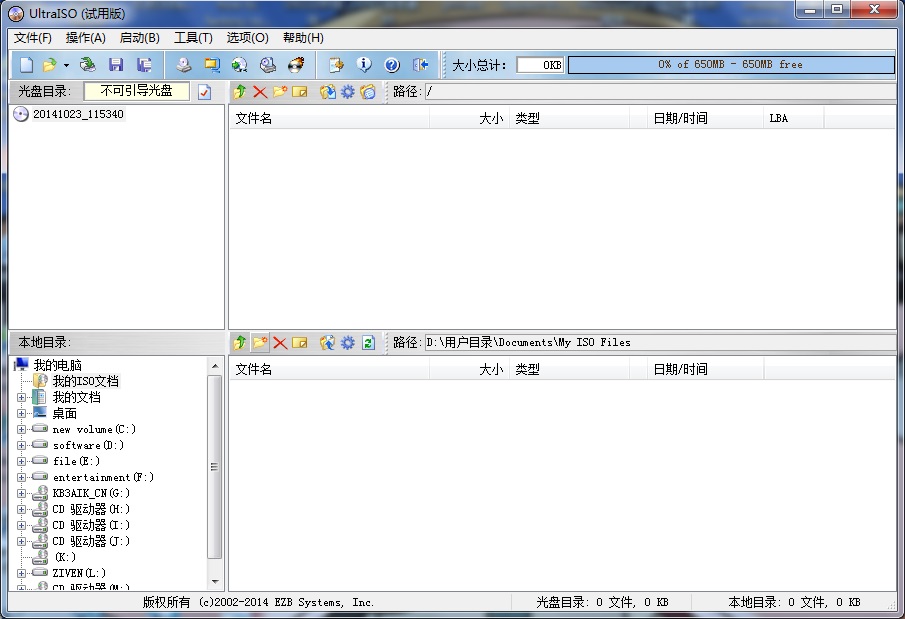This screenshot has height=619, width=905.
Task: Toggle the checkmark icon beside the boot type field
Action: [x=205, y=92]
